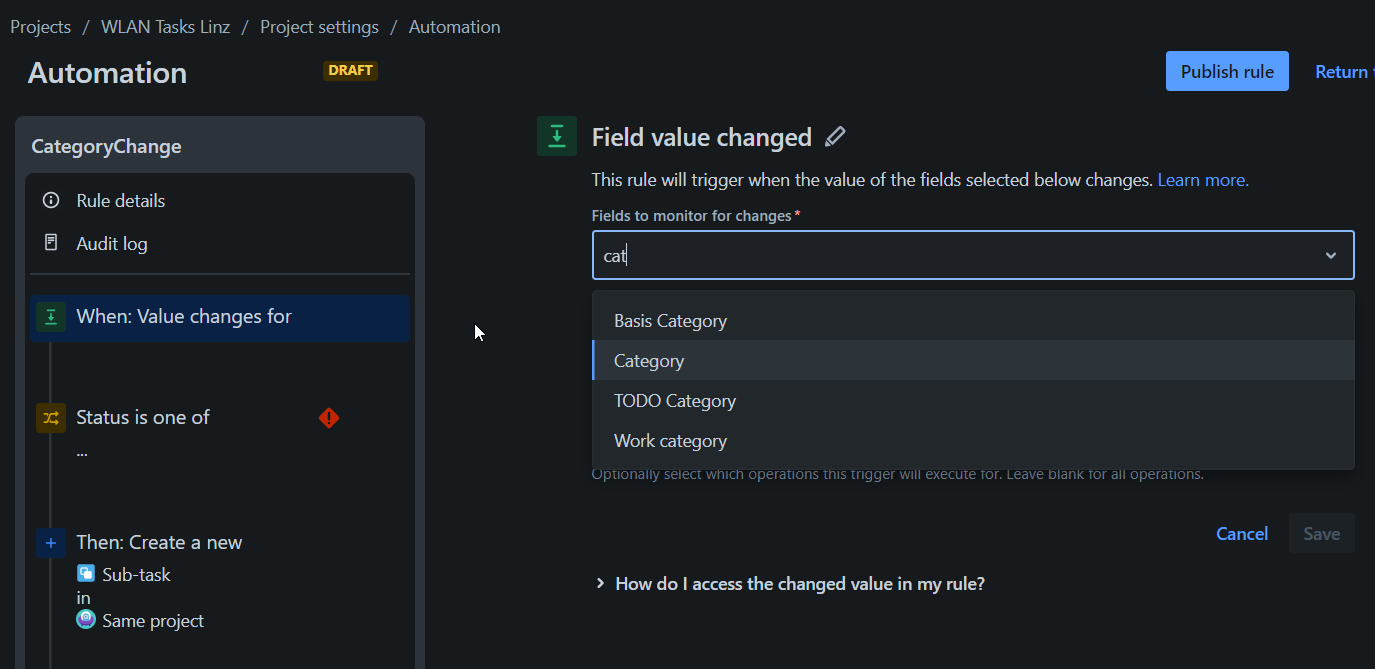Click the blue plus Create action icon

[51, 543]
